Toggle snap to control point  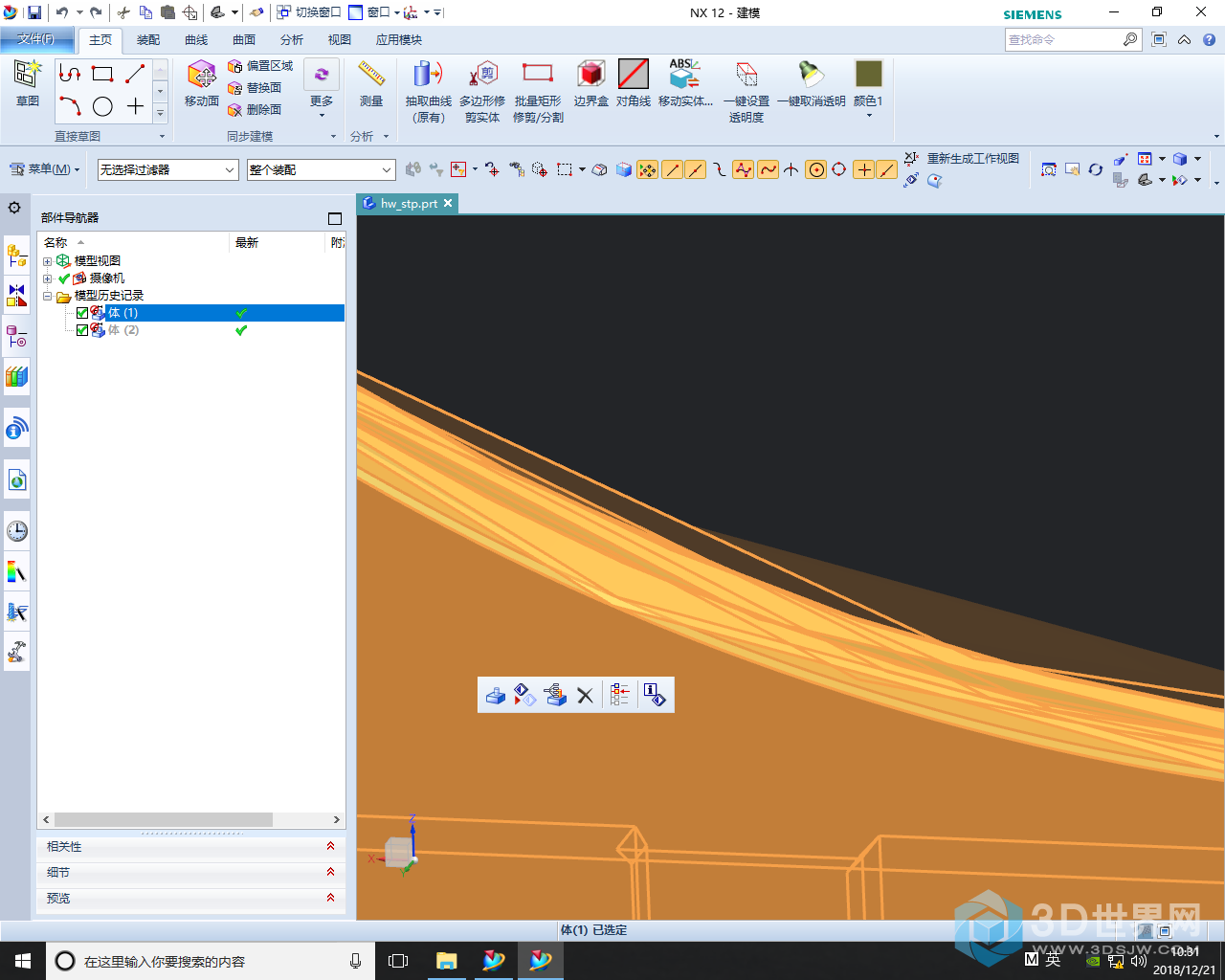coord(720,169)
